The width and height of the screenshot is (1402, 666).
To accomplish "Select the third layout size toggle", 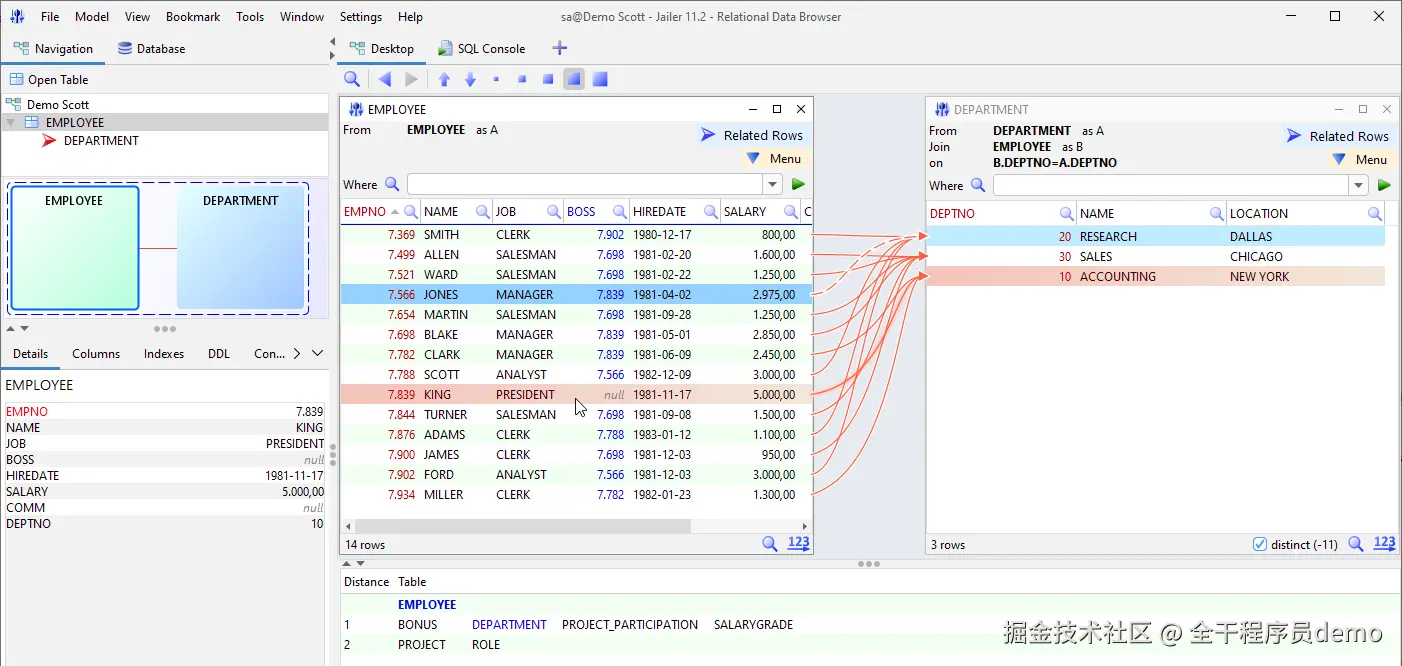I will click(548, 79).
